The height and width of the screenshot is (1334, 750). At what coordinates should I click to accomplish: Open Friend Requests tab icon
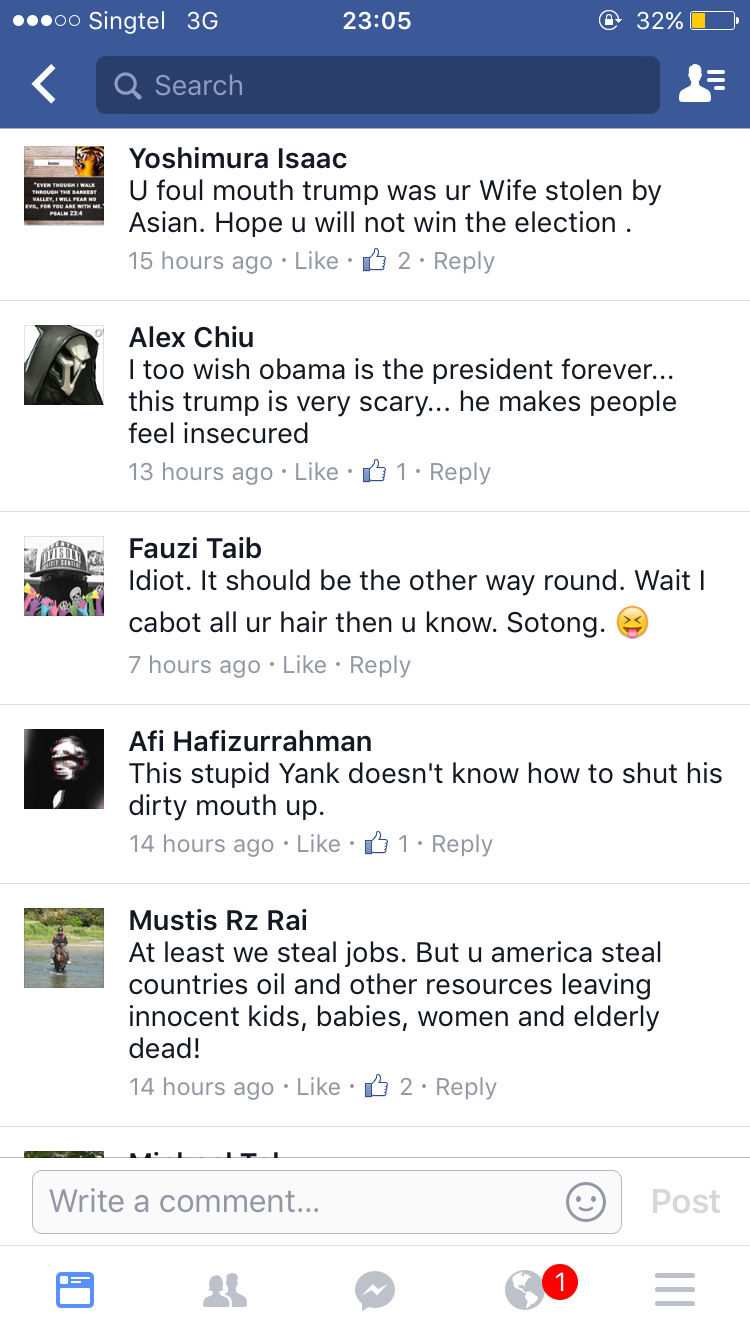(225, 1290)
